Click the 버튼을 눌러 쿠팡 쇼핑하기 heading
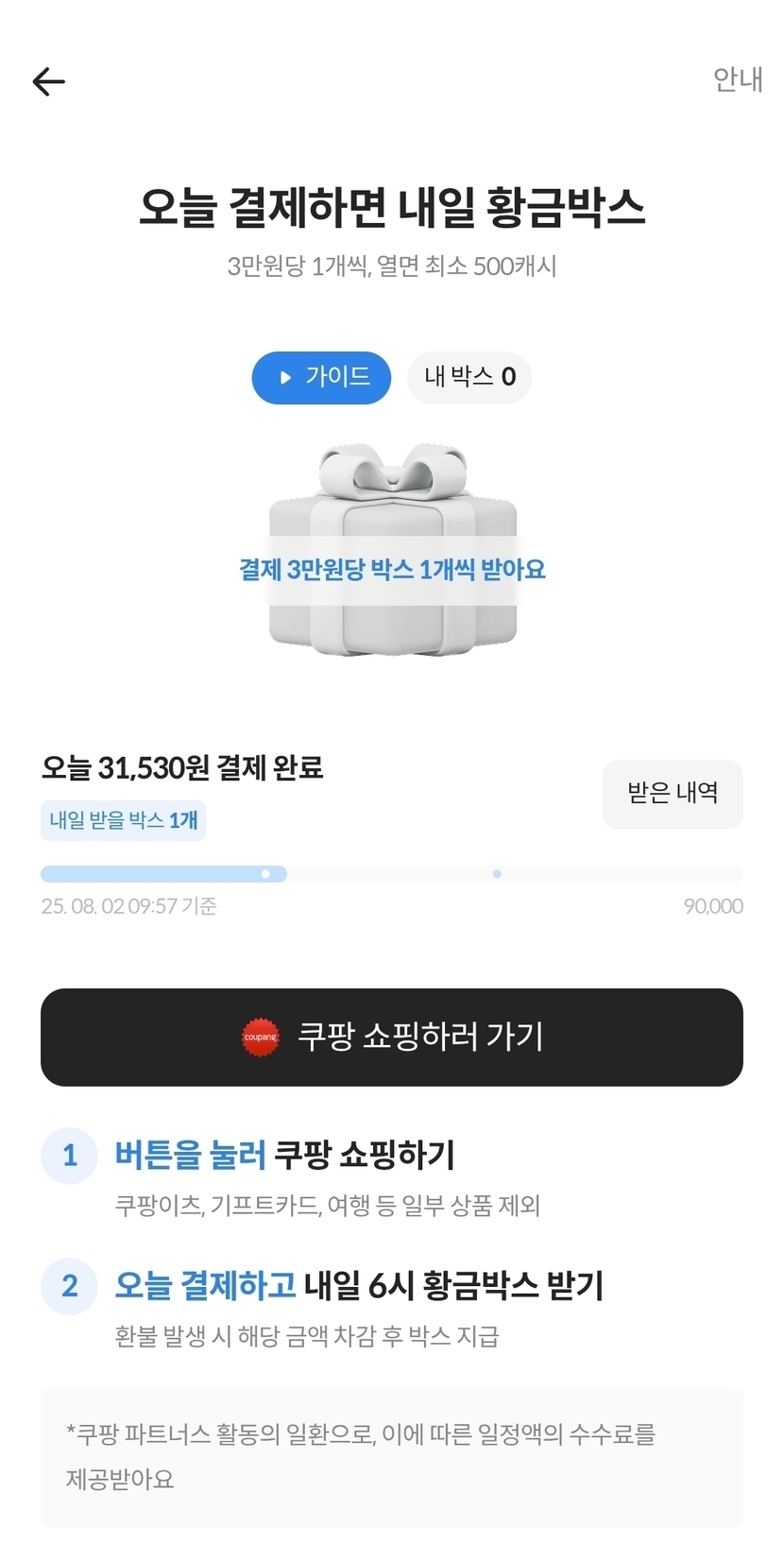Image resolution: width=784 pixels, height=1544 pixels. pyautogui.click(x=284, y=1155)
